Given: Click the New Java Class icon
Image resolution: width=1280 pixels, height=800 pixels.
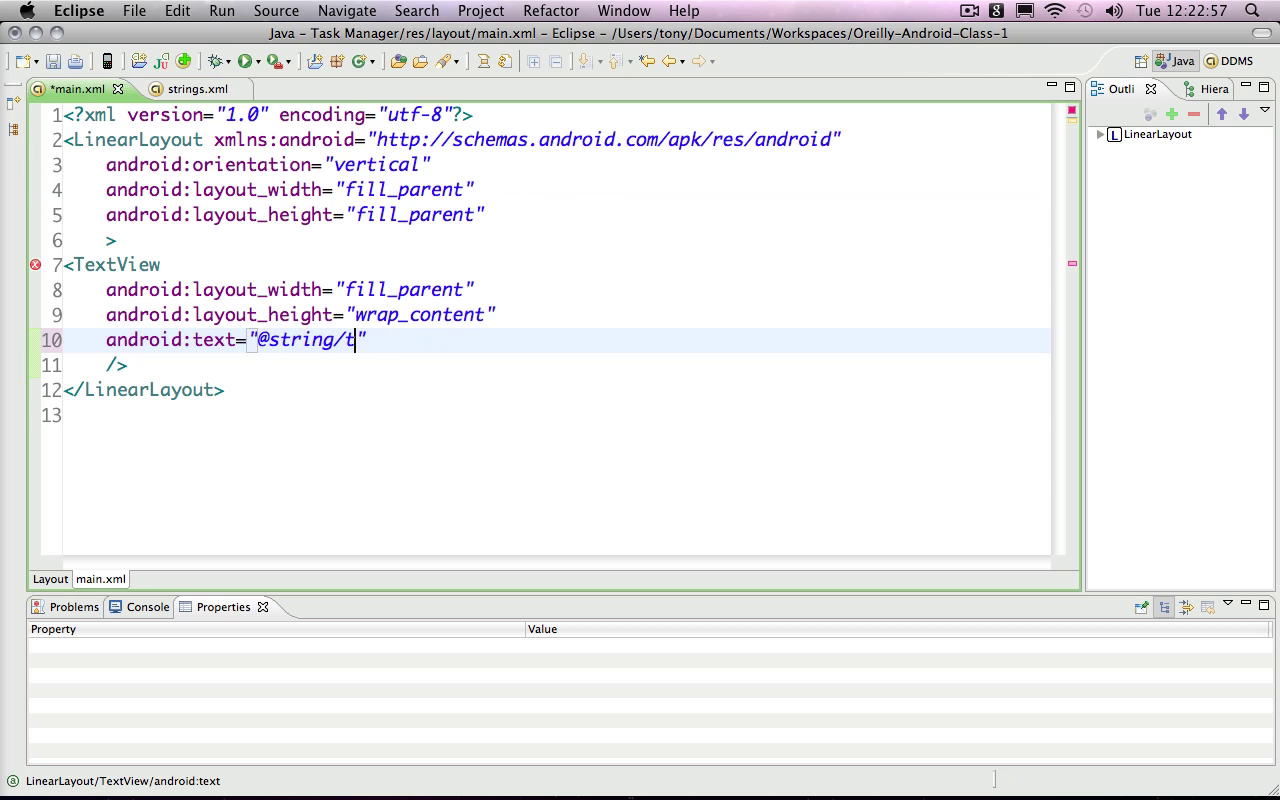Looking at the screenshot, I should (x=359, y=61).
